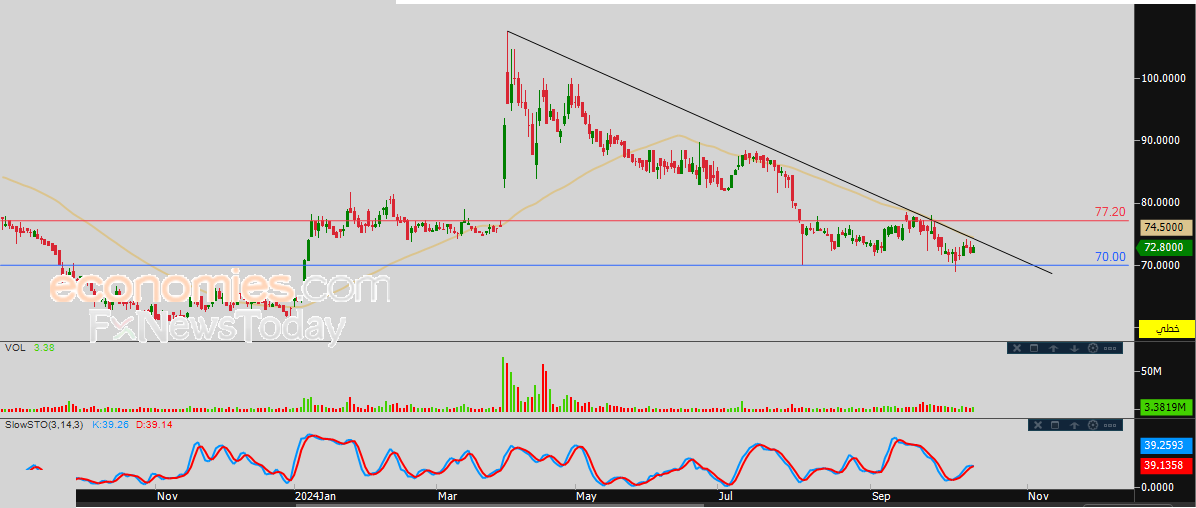This screenshot has height=508, width=1196.
Task: Select the 72.8000 current price tag
Action: (1165, 247)
